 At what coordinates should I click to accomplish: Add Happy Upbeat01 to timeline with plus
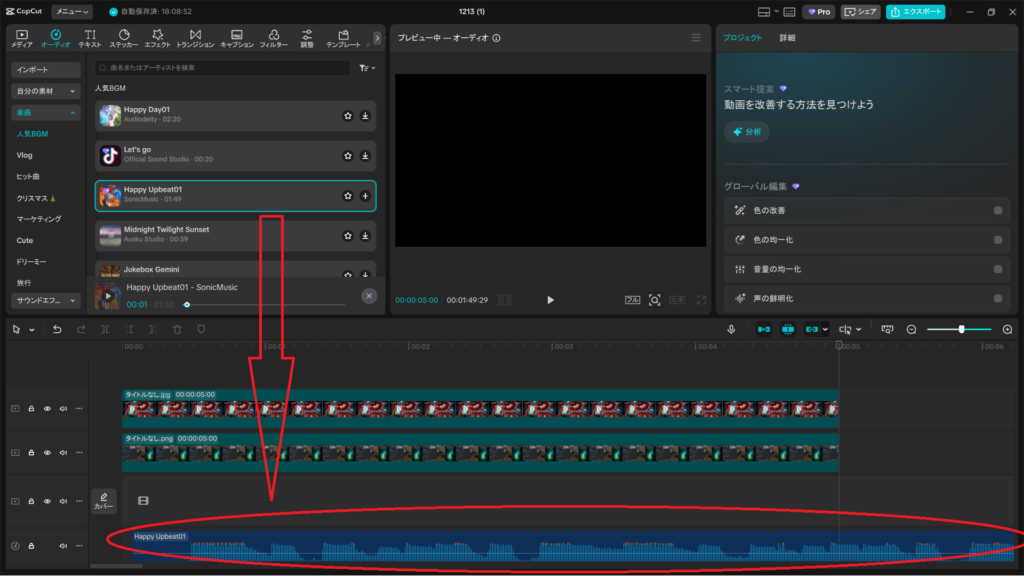pyautogui.click(x=365, y=196)
